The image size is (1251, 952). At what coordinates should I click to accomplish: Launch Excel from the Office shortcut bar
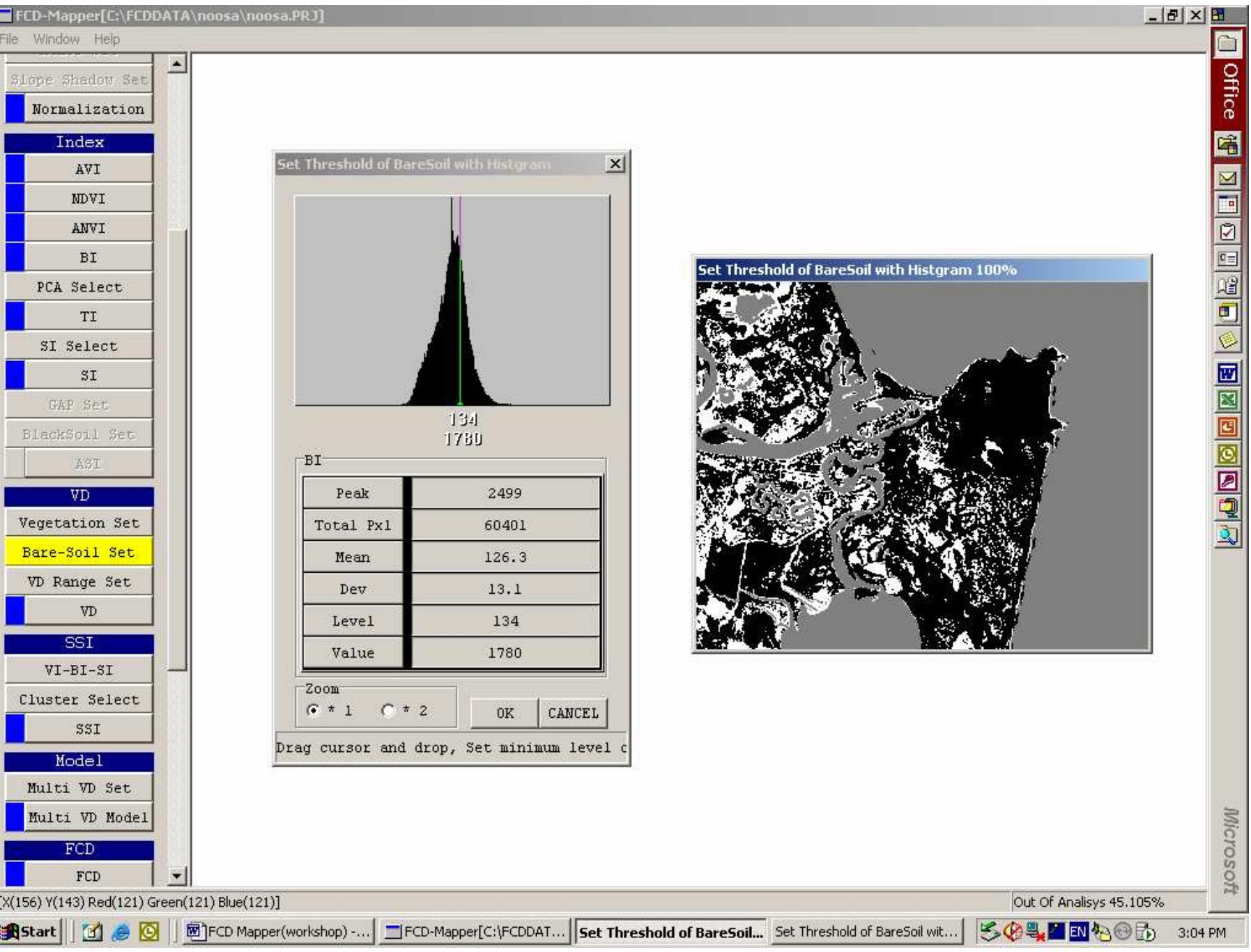[x=1227, y=400]
